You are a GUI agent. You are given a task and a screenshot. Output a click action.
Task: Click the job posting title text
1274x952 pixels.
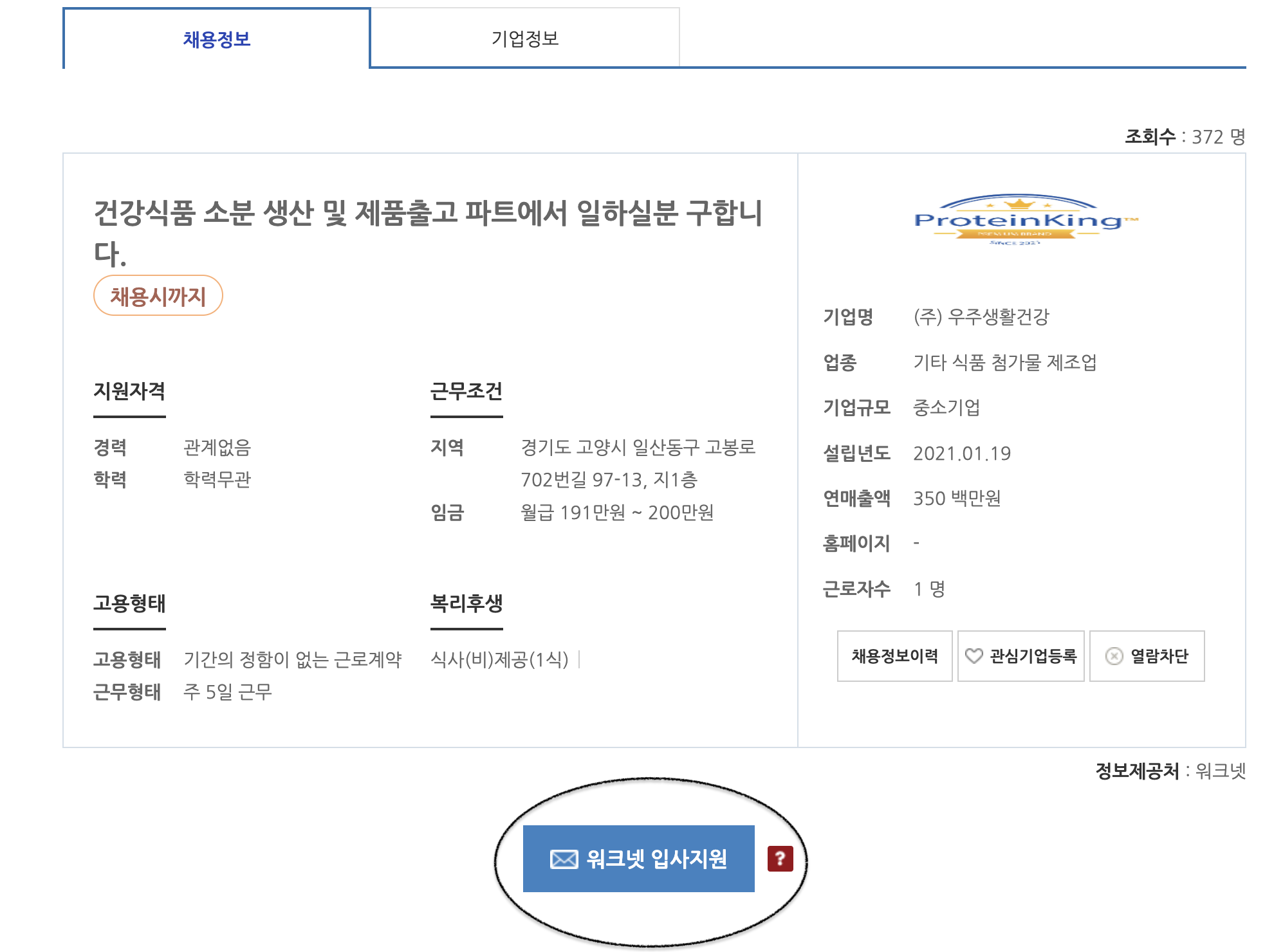point(427,214)
